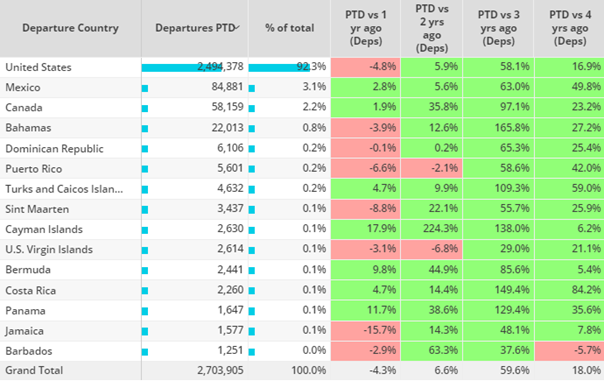Click the 92.3% bar for United States
This screenshot has width=604, height=381.
[279, 68]
